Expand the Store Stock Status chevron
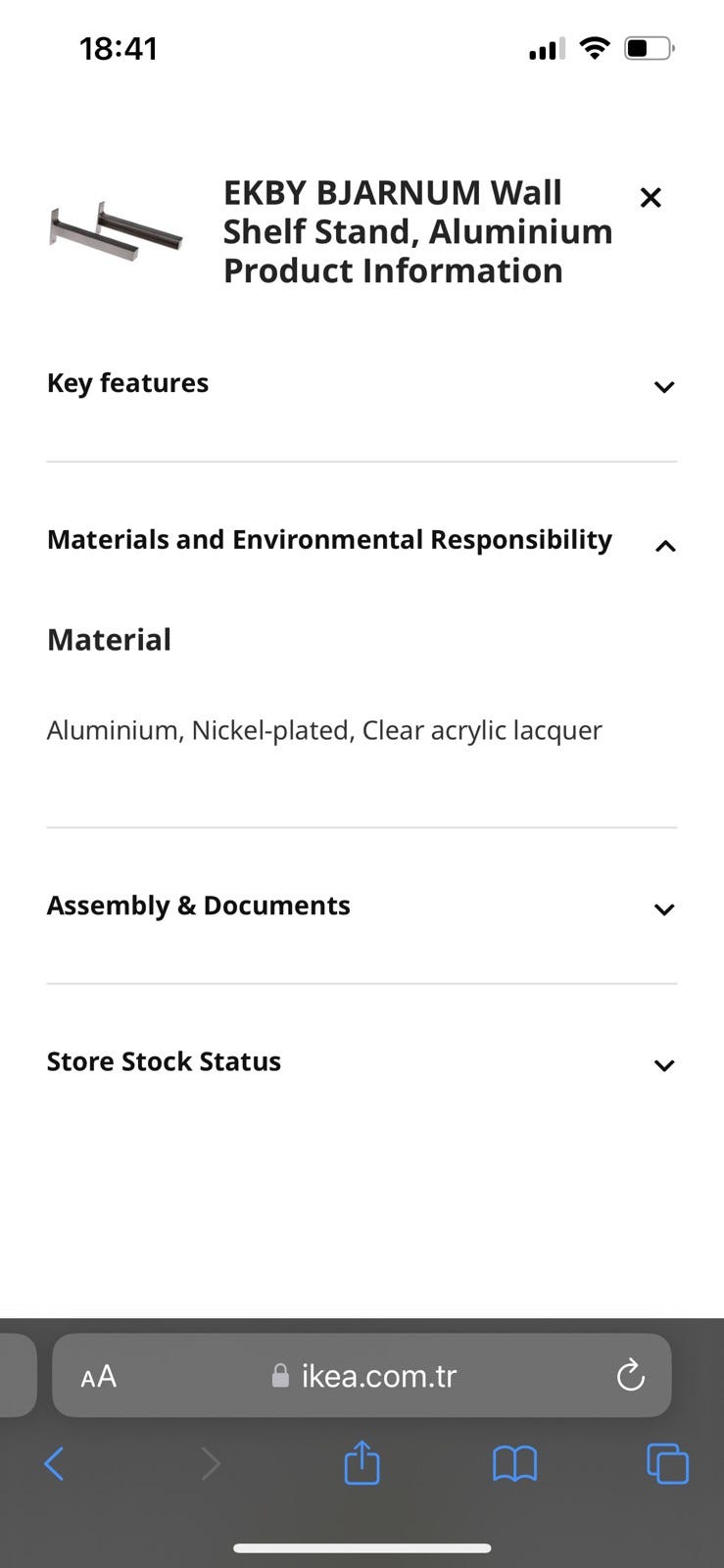The width and height of the screenshot is (724, 1568). pos(664,1065)
